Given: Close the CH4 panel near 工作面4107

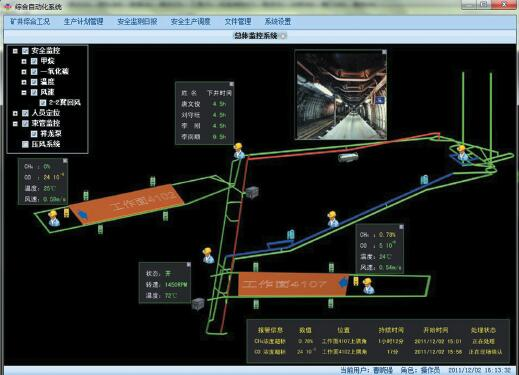Looking at the screenshot, I should point(401,227).
